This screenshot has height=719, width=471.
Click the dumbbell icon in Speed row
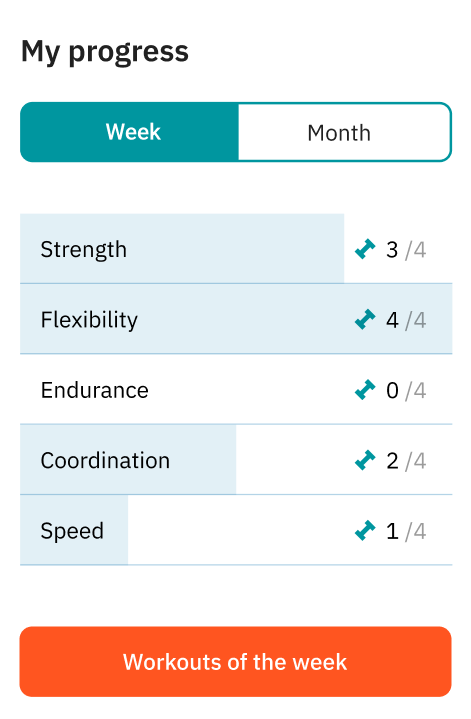click(365, 531)
